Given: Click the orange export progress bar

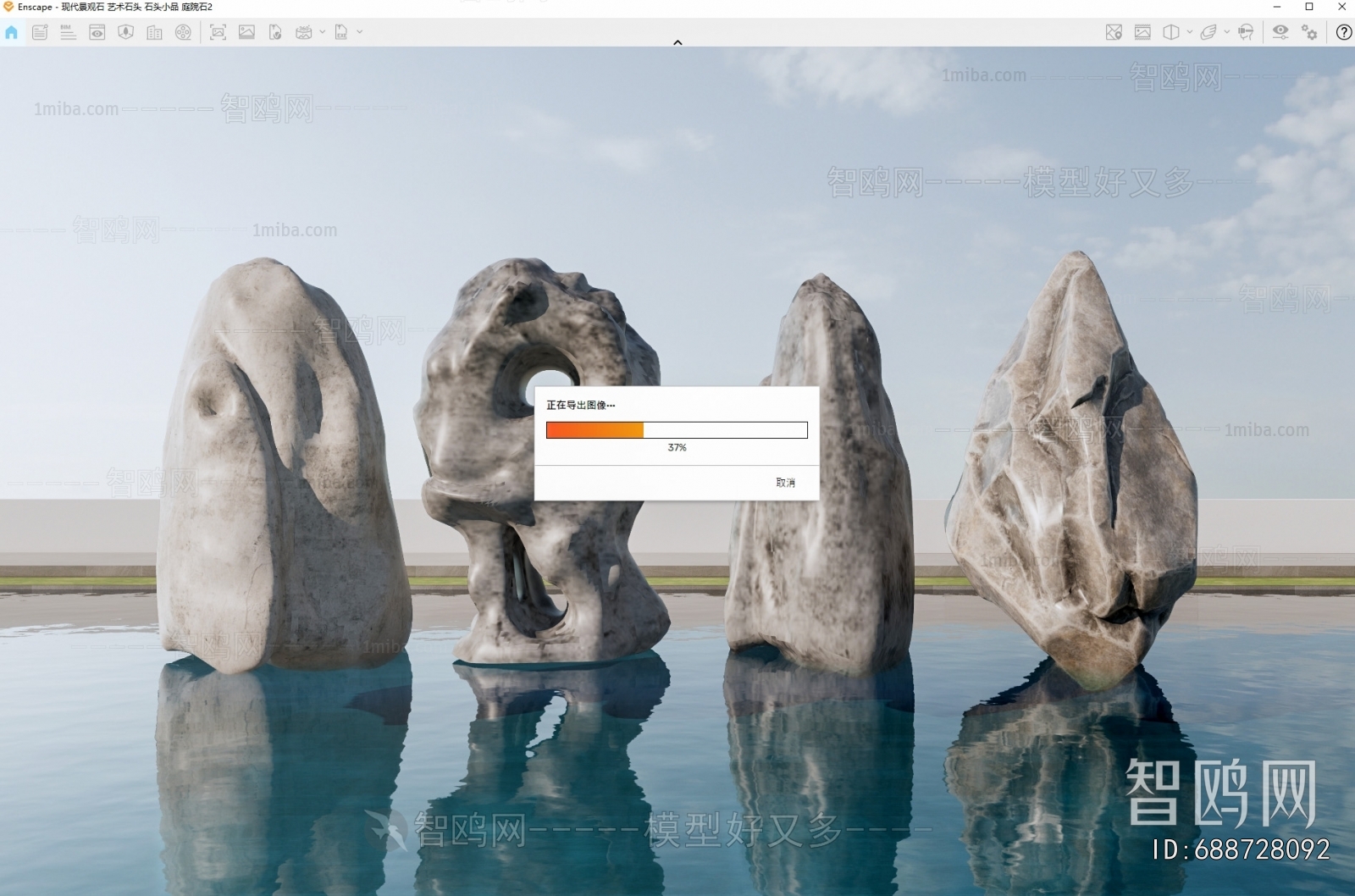Looking at the screenshot, I should [x=677, y=430].
